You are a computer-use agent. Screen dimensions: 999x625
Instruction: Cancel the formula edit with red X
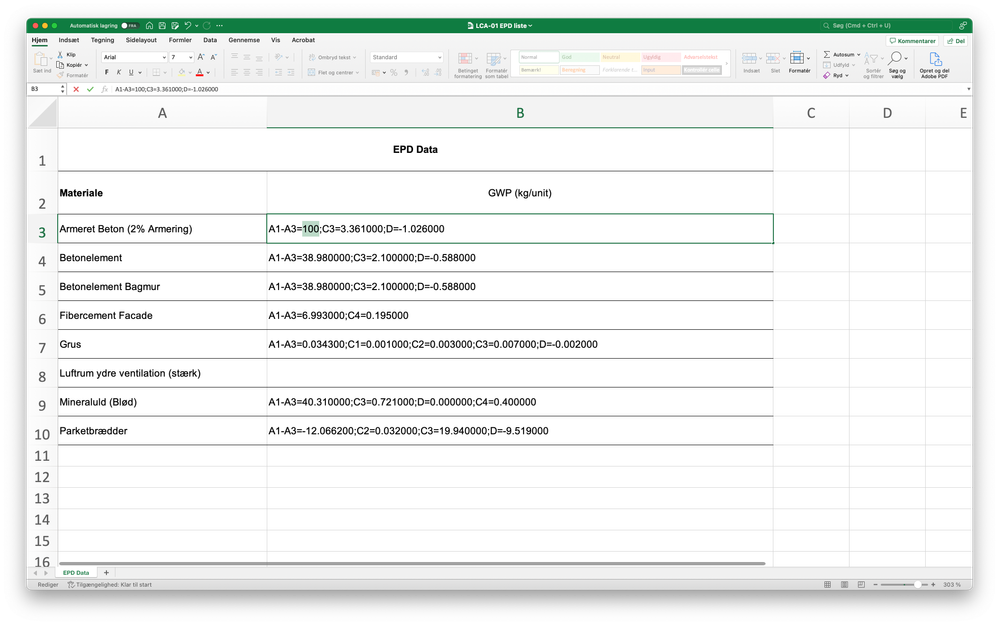76,89
